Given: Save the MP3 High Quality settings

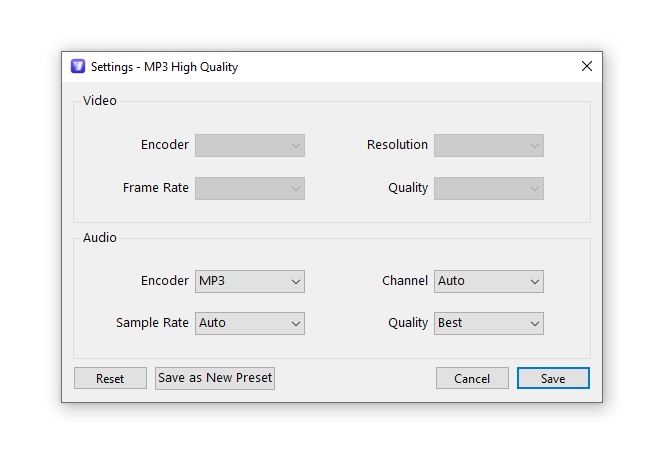Looking at the screenshot, I should click(553, 378).
